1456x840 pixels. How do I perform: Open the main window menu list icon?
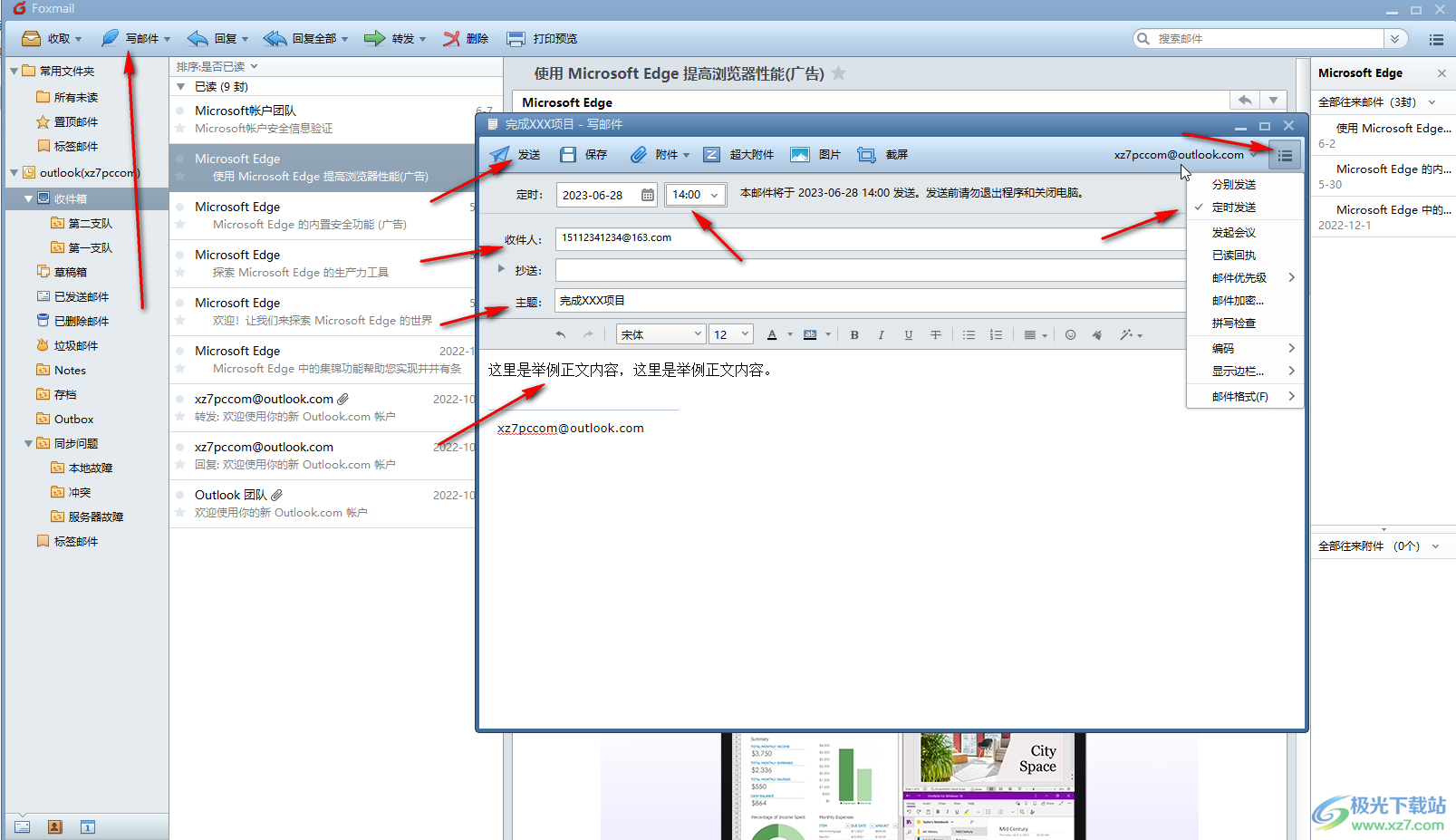tap(1436, 39)
